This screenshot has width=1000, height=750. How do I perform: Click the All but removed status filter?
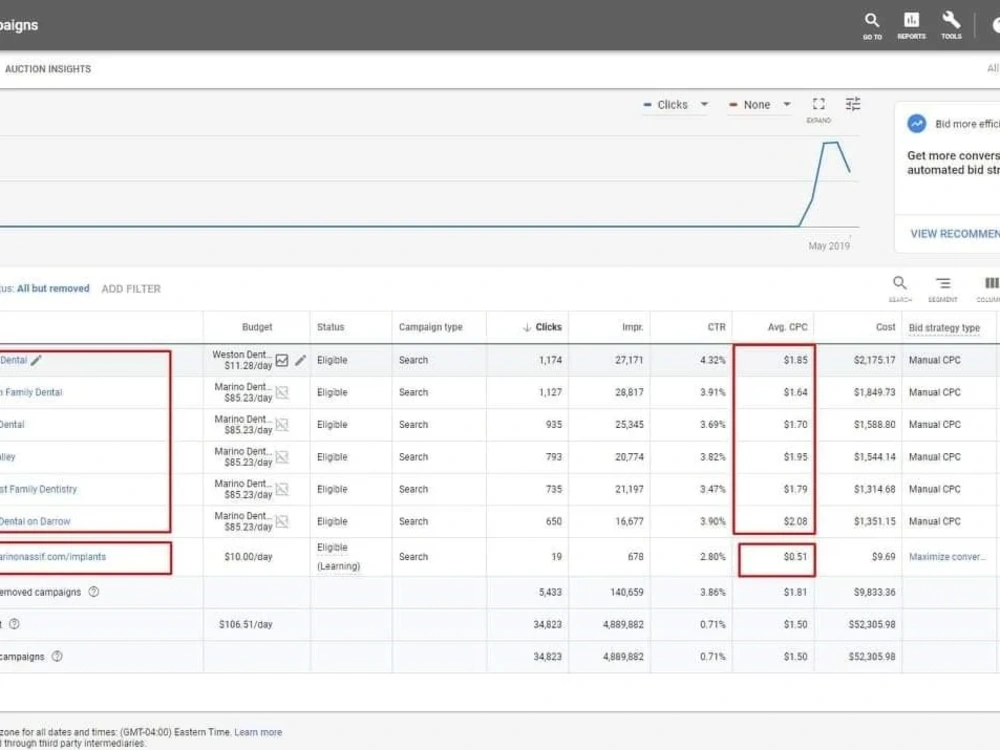[x=53, y=288]
